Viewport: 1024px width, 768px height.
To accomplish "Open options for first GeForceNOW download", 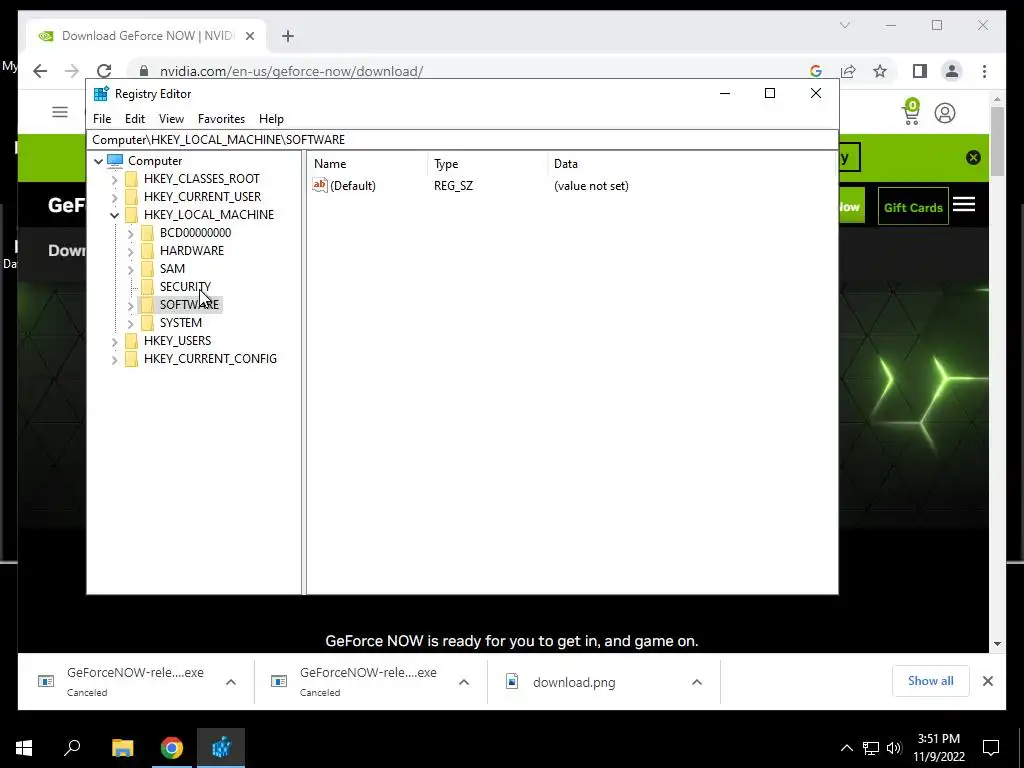I will pos(231,682).
